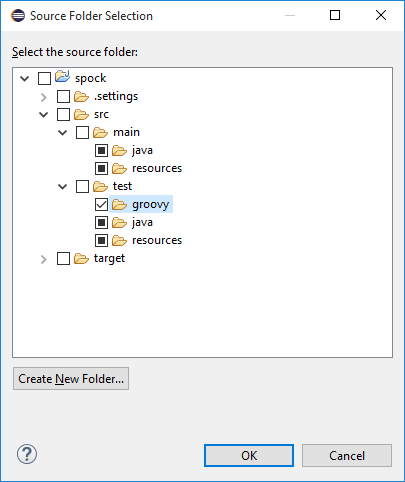405x482 pixels.
Task: Open help via question mark icon
Action: tap(27, 454)
